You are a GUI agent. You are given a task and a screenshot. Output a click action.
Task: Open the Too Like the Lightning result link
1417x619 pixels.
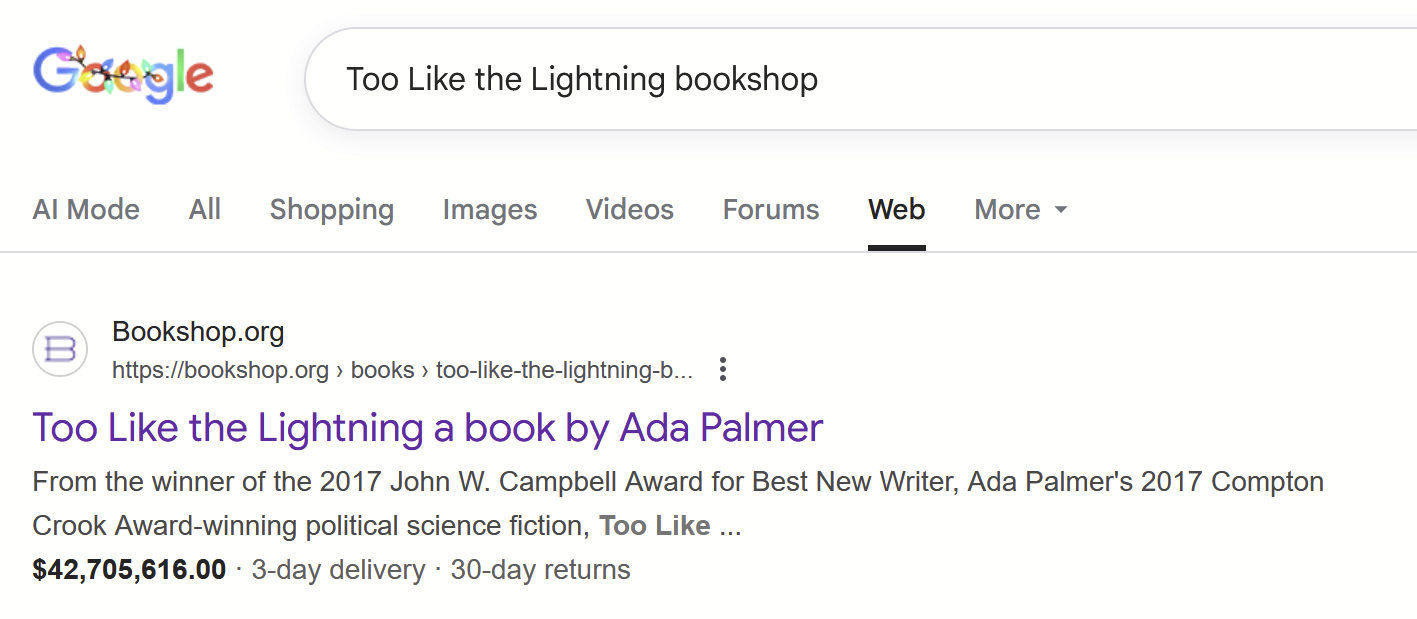[x=428, y=428]
